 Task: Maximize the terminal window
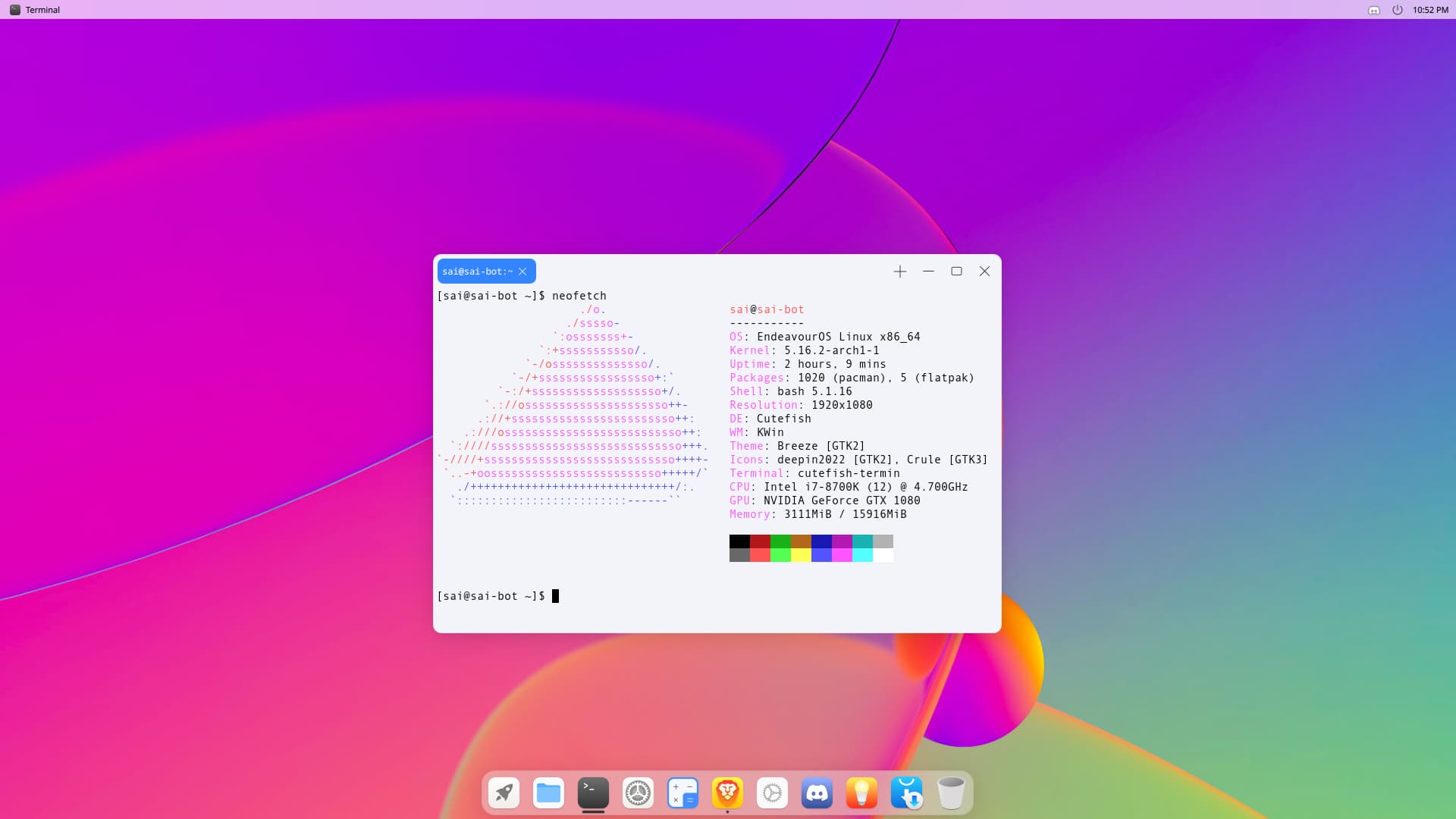pyautogui.click(x=956, y=271)
